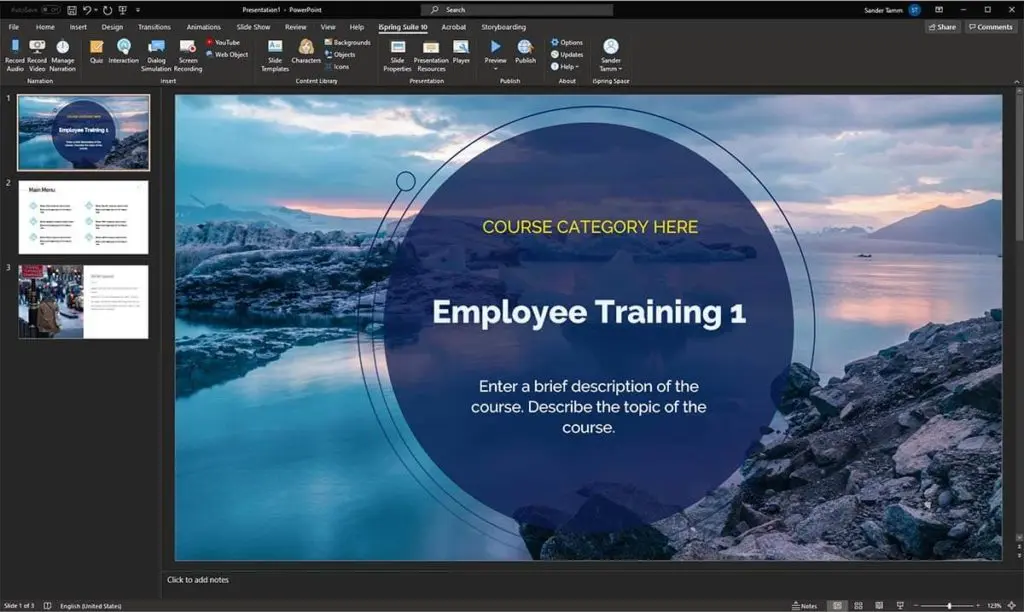Open Characters content library
The width and height of the screenshot is (1024, 612).
[306, 52]
